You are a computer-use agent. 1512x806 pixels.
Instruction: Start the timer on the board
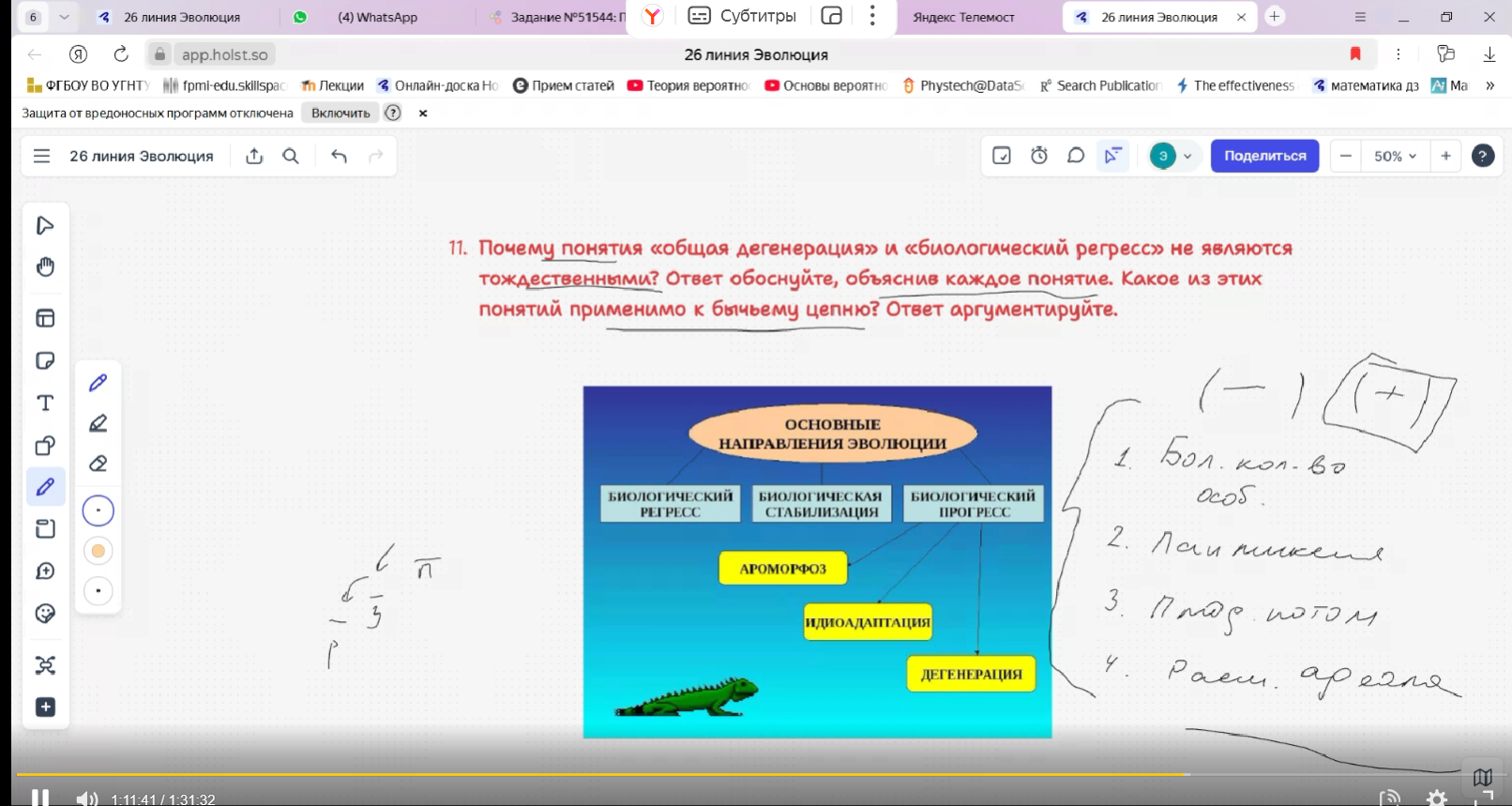[1039, 156]
